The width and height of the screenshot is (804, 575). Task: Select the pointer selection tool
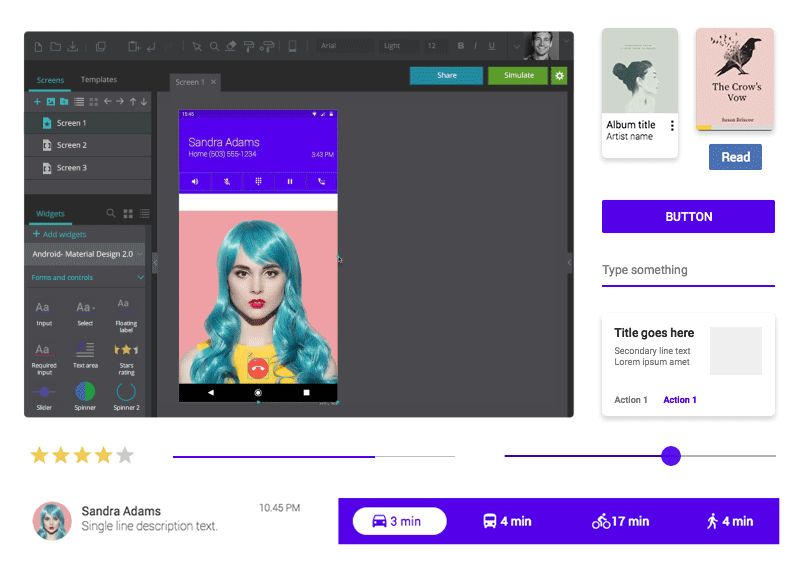click(197, 47)
